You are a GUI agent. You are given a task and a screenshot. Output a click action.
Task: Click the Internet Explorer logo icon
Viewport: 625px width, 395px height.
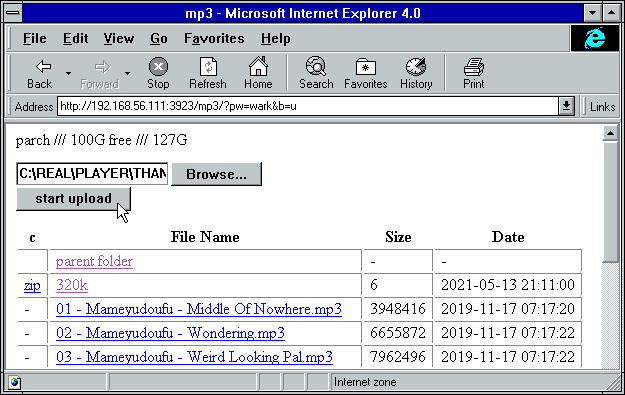click(x=595, y=38)
